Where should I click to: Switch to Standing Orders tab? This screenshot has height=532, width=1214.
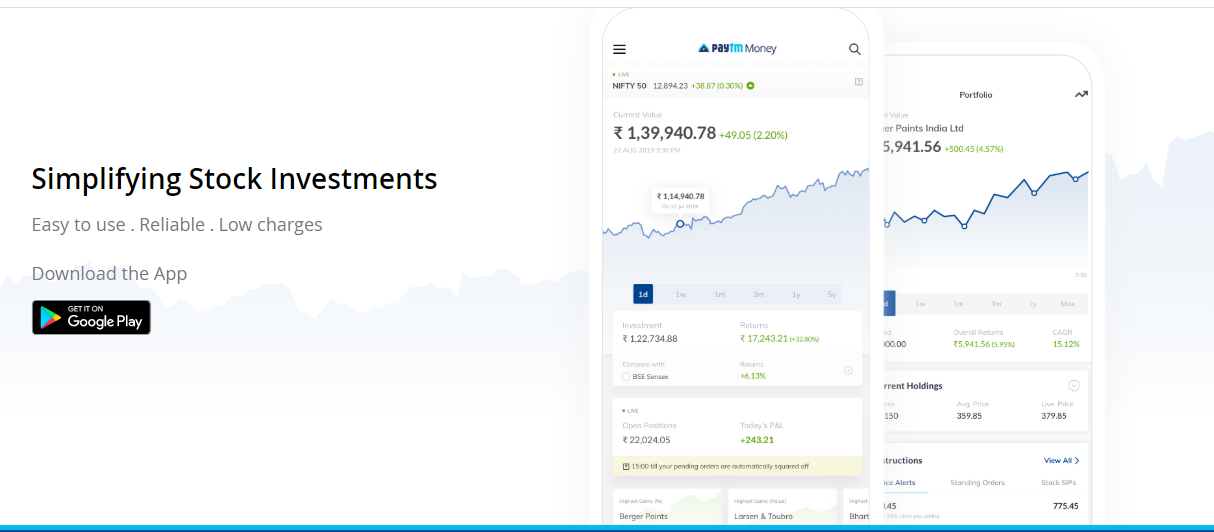pos(977,483)
